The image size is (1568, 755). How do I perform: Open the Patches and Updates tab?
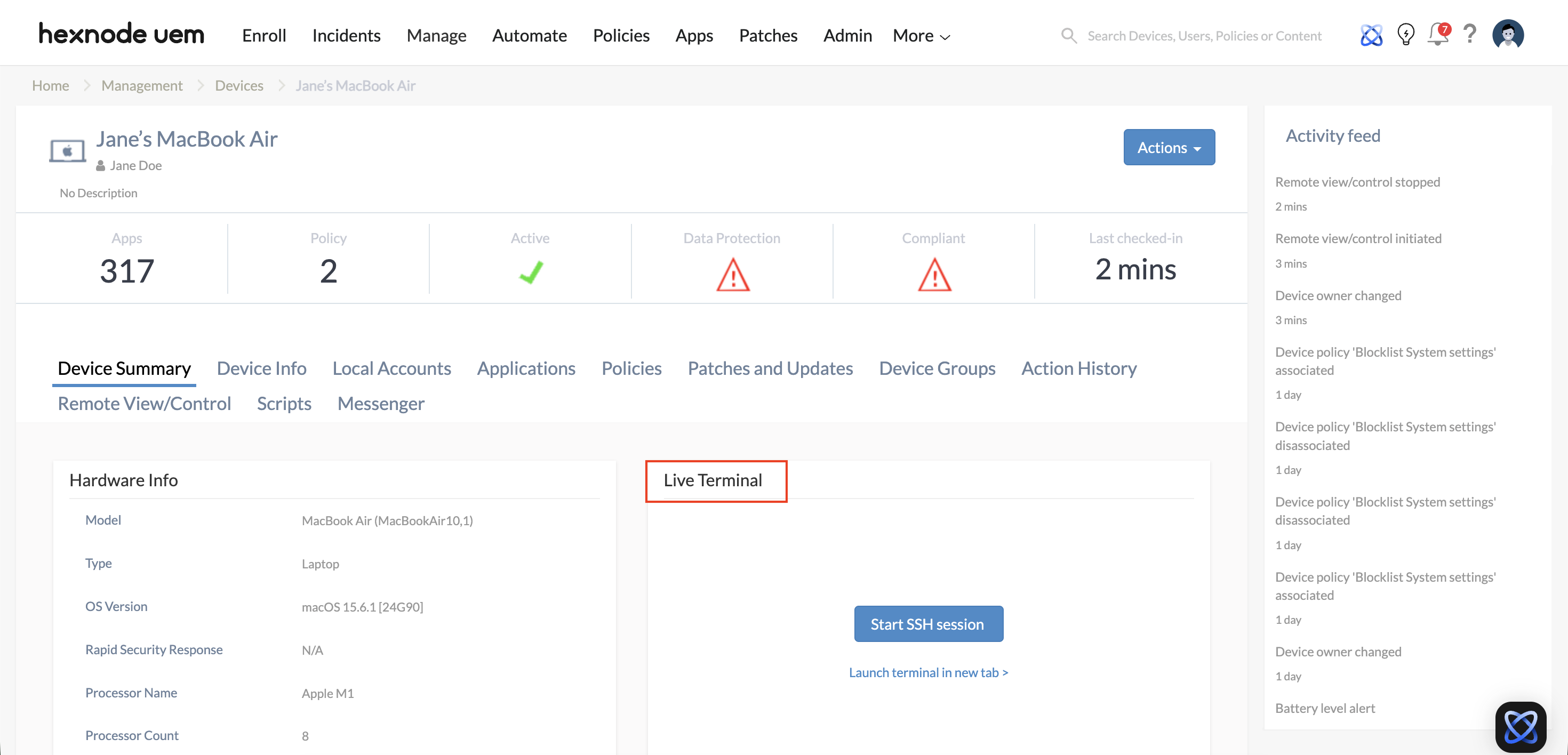pos(770,368)
